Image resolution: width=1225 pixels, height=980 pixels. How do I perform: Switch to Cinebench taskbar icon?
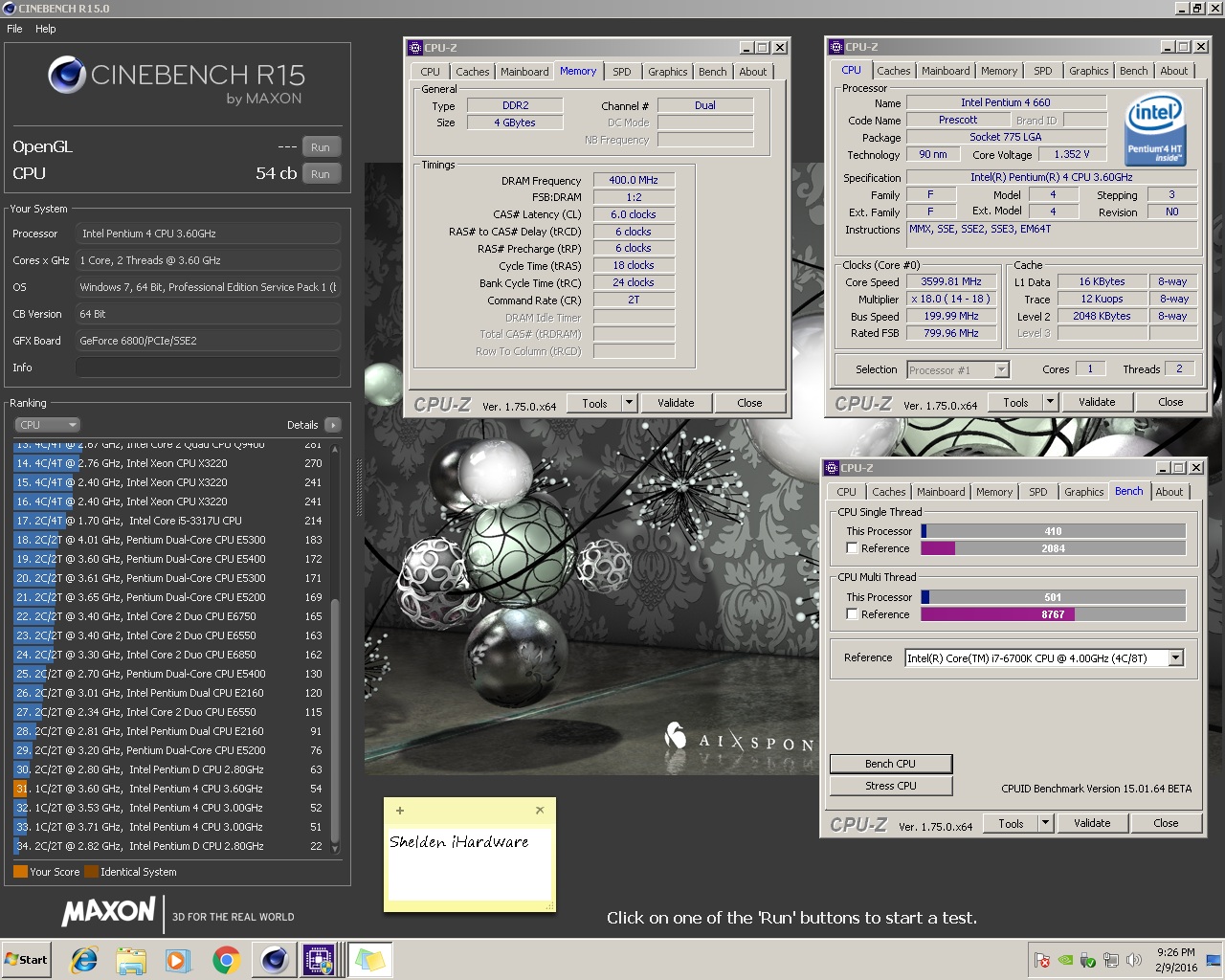[x=274, y=960]
